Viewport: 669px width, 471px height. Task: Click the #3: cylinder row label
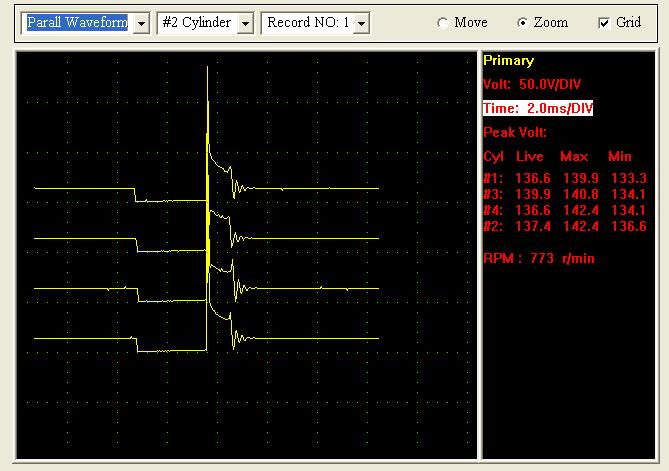pyautogui.click(x=493, y=194)
